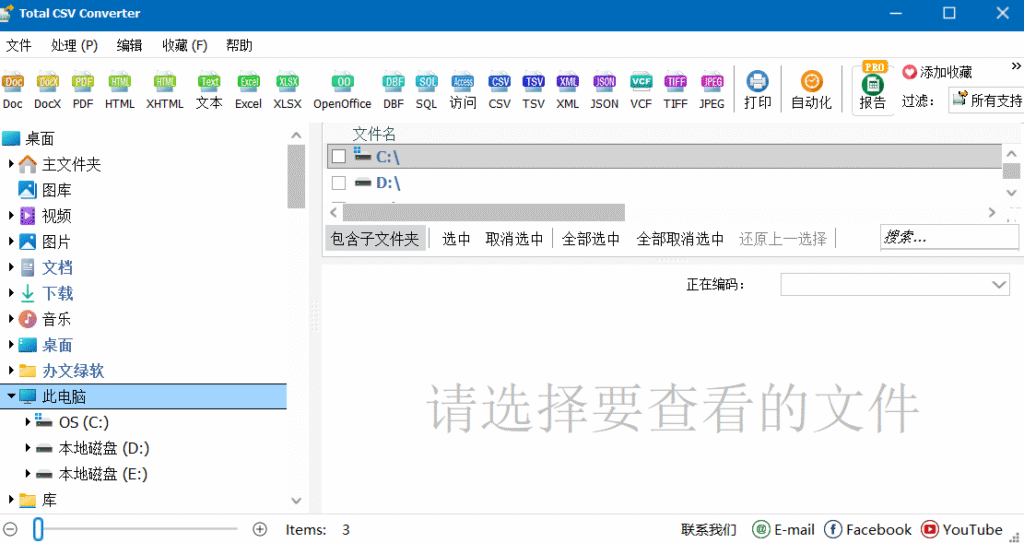
Task: Click zoom out minus icon
Action: coord(10,529)
